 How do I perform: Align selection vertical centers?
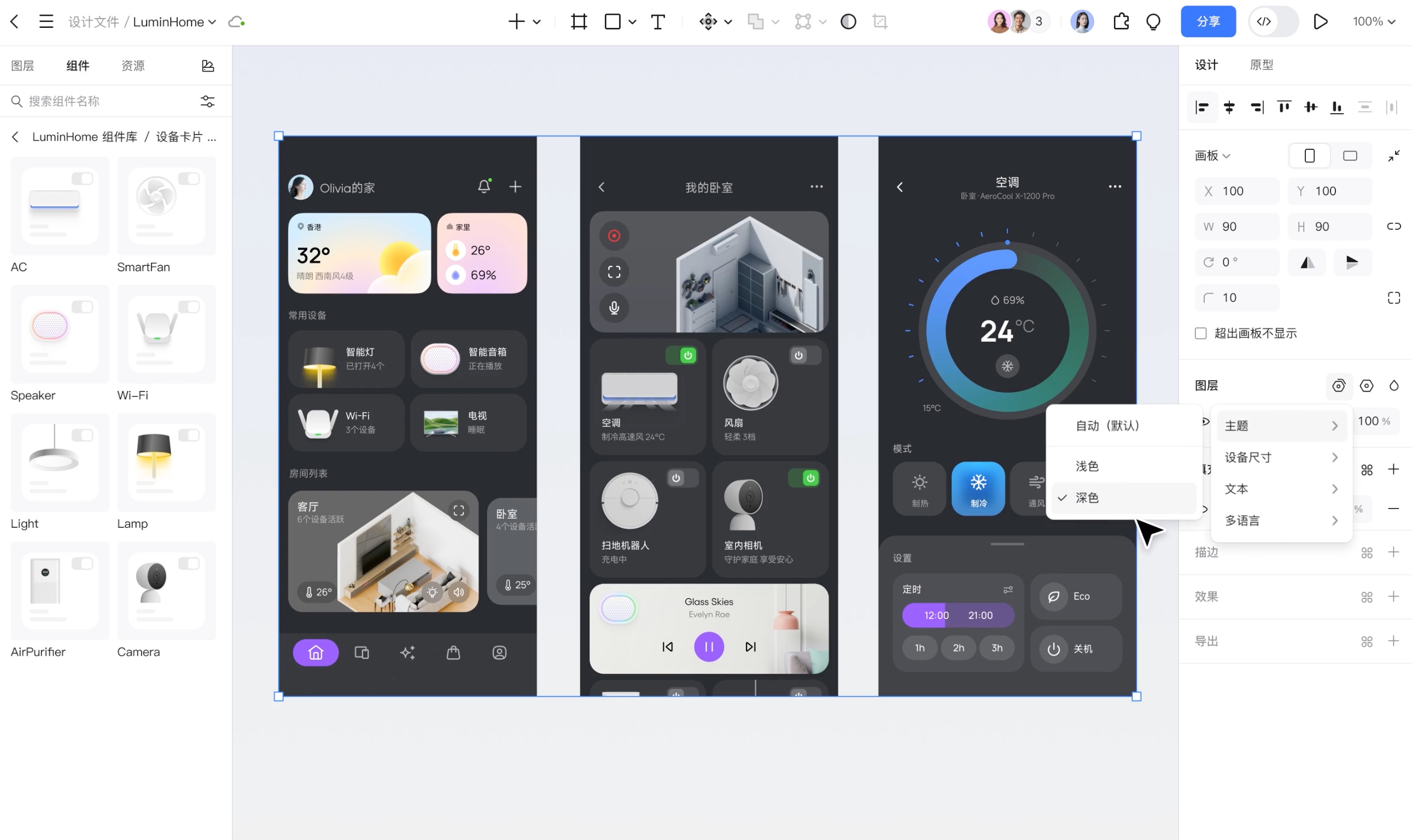click(x=1311, y=107)
